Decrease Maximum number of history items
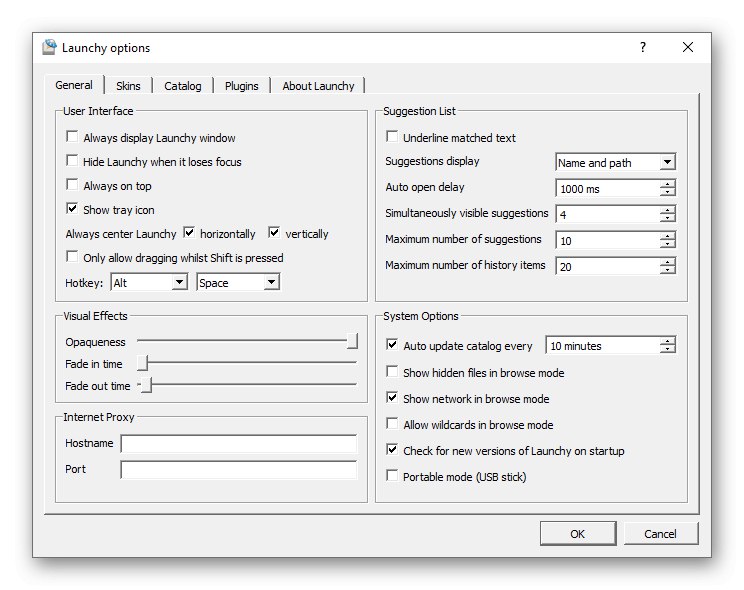This screenshot has height=590, width=744. pos(667,270)
